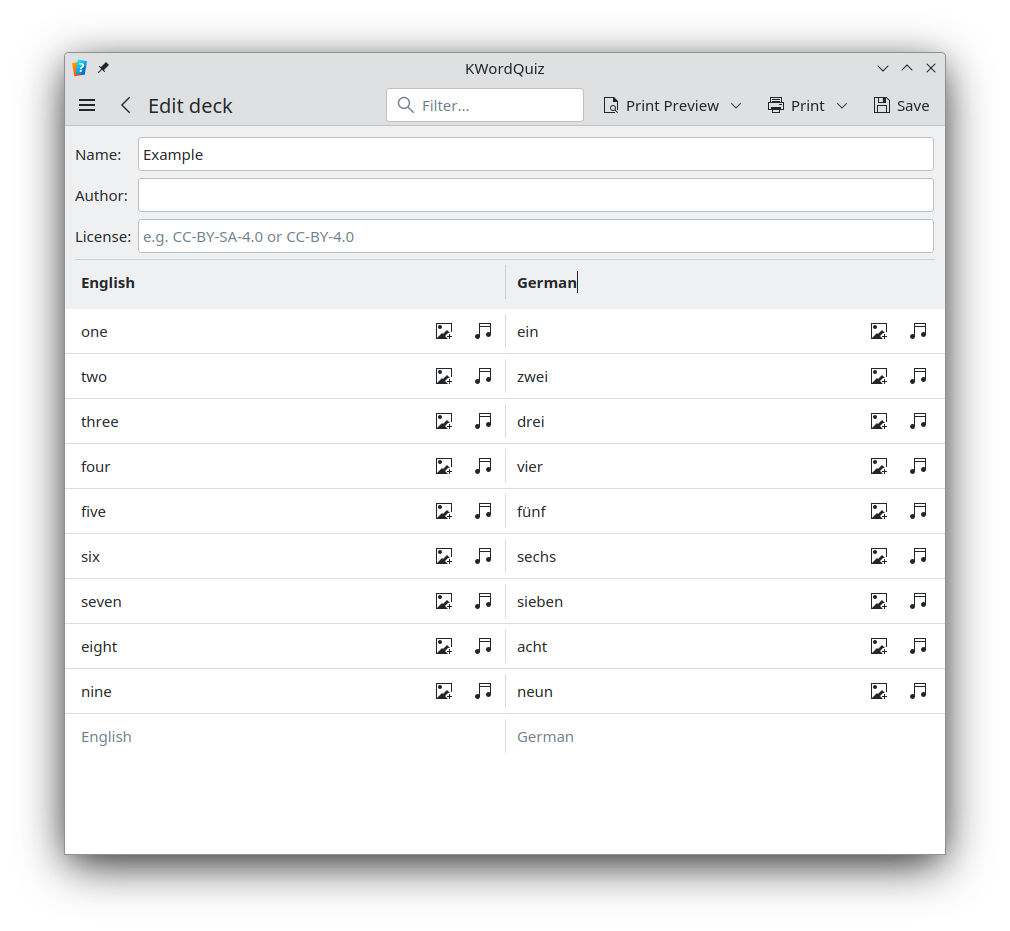The image size is (1010, 931).
Task: Click inside the Filter search field
Action: pyautogui.click(x=484, y=105)
